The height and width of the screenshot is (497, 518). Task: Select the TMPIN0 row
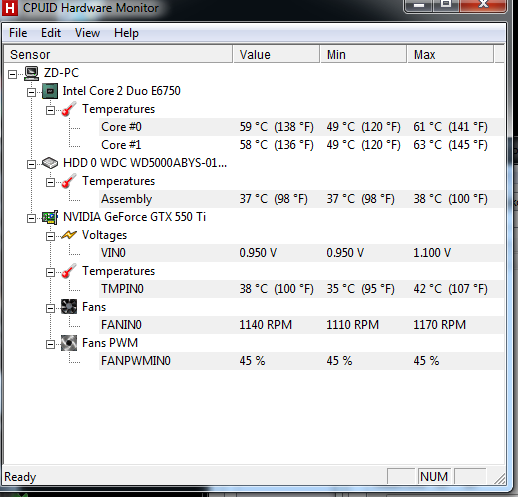point(301,289)
